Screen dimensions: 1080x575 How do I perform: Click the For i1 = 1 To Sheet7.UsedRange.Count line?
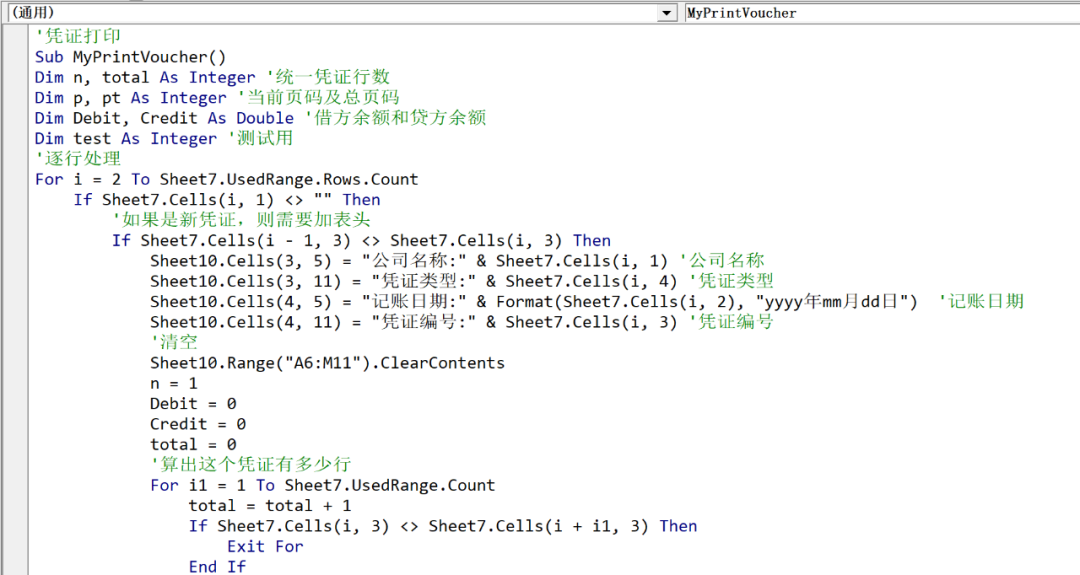(x=322, y=485)
